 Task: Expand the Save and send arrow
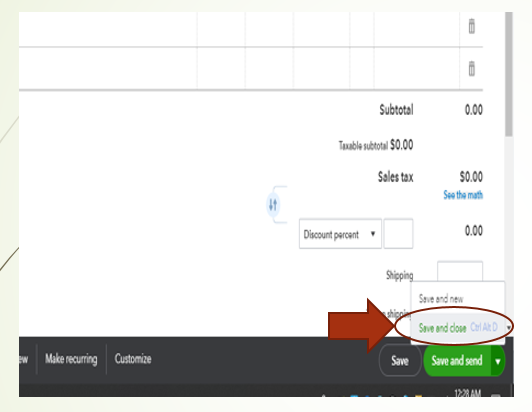(x=498, y=361)
